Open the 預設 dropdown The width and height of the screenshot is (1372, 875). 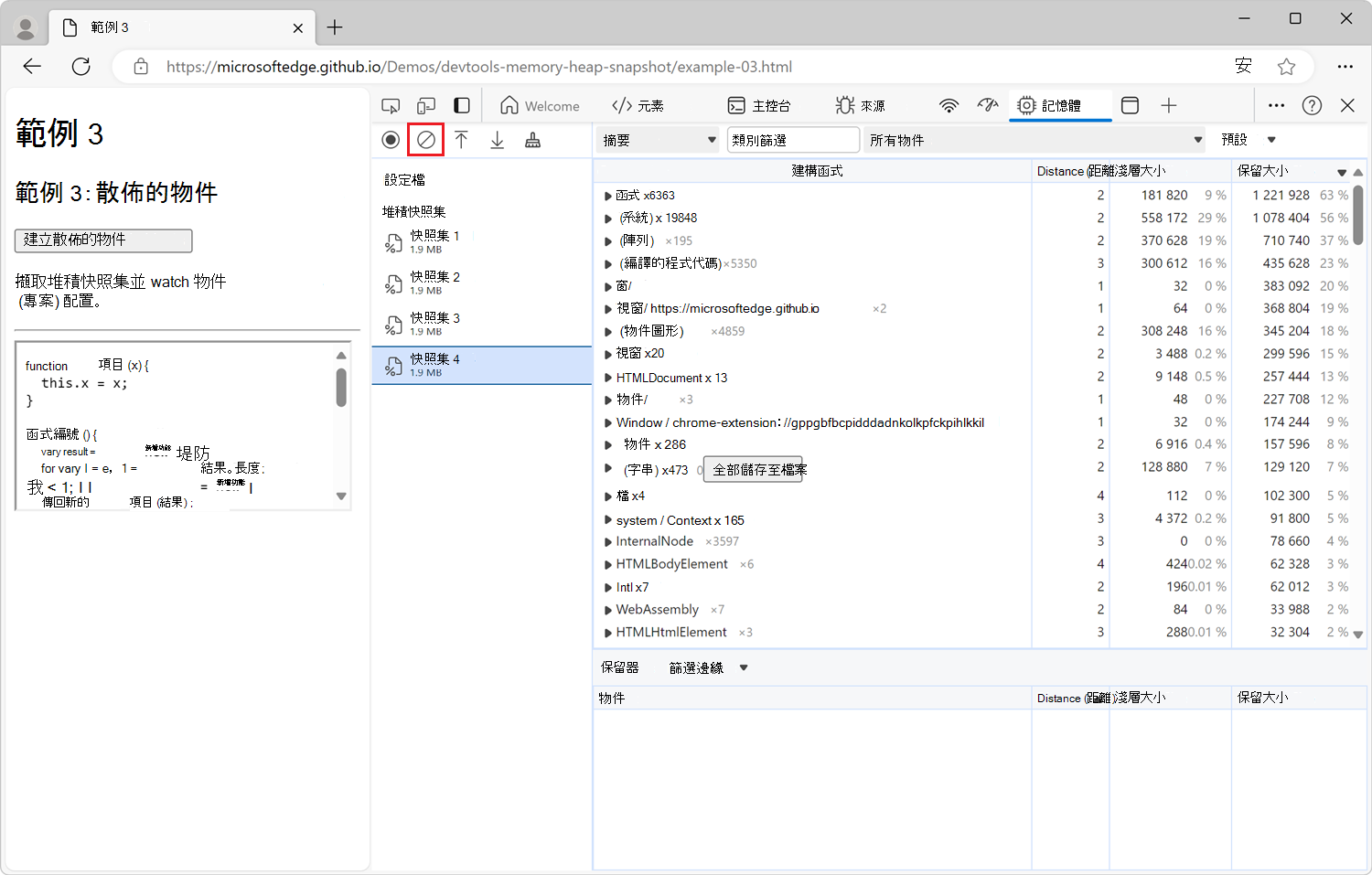tap(1249, 140)
